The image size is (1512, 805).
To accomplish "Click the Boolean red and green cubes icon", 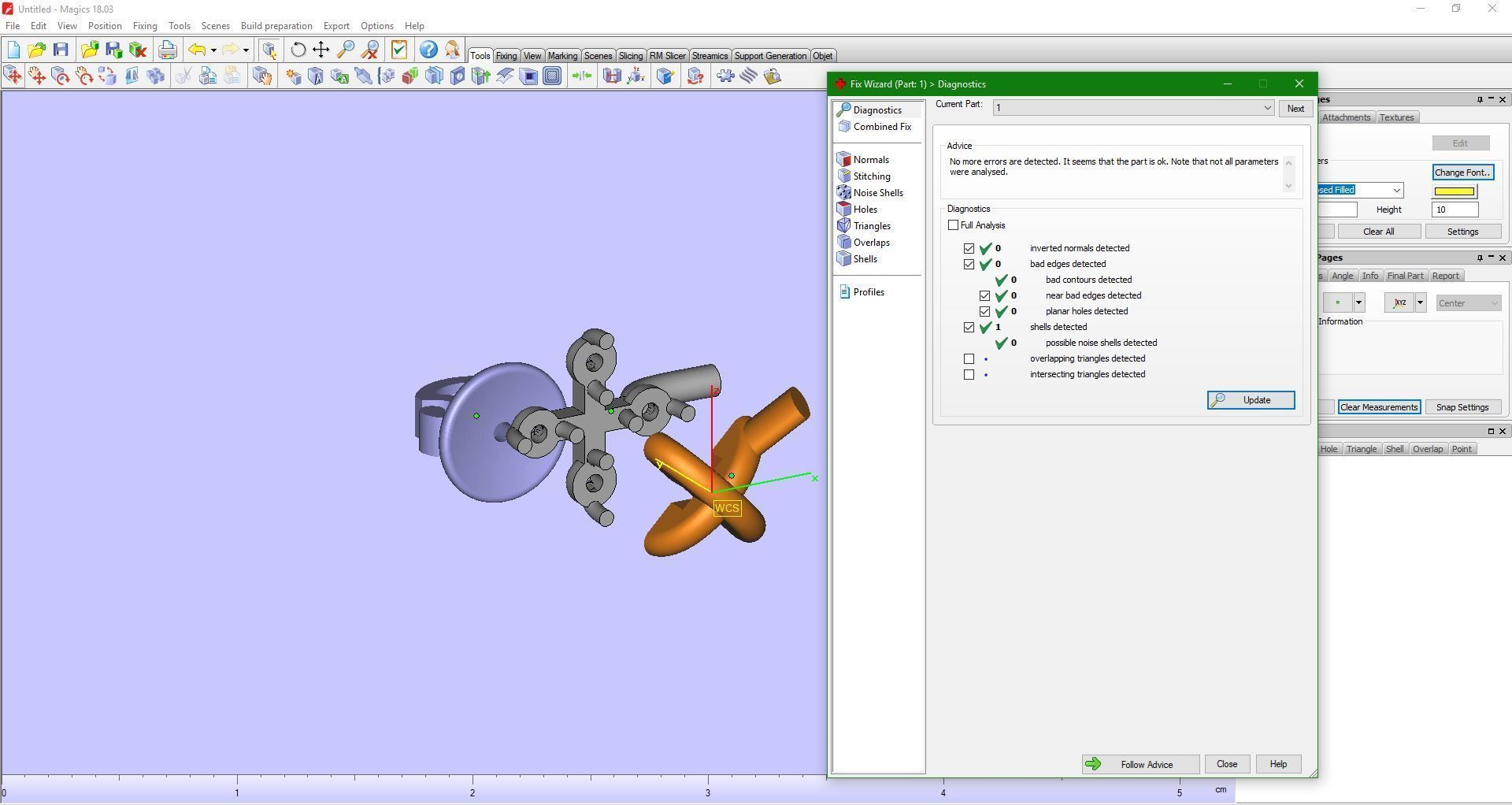I will tap(410, 76).
